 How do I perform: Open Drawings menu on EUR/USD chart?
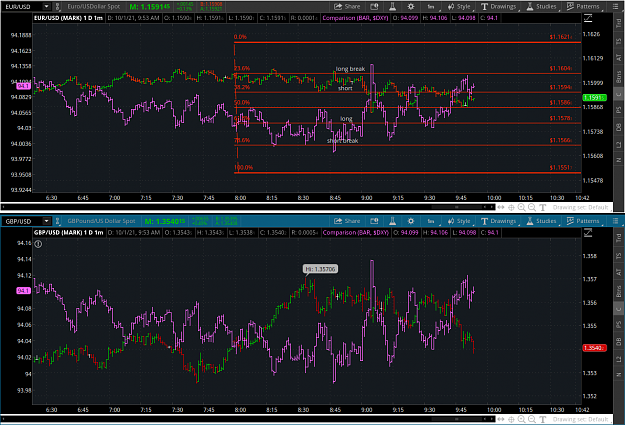click(x=499, y=6)
